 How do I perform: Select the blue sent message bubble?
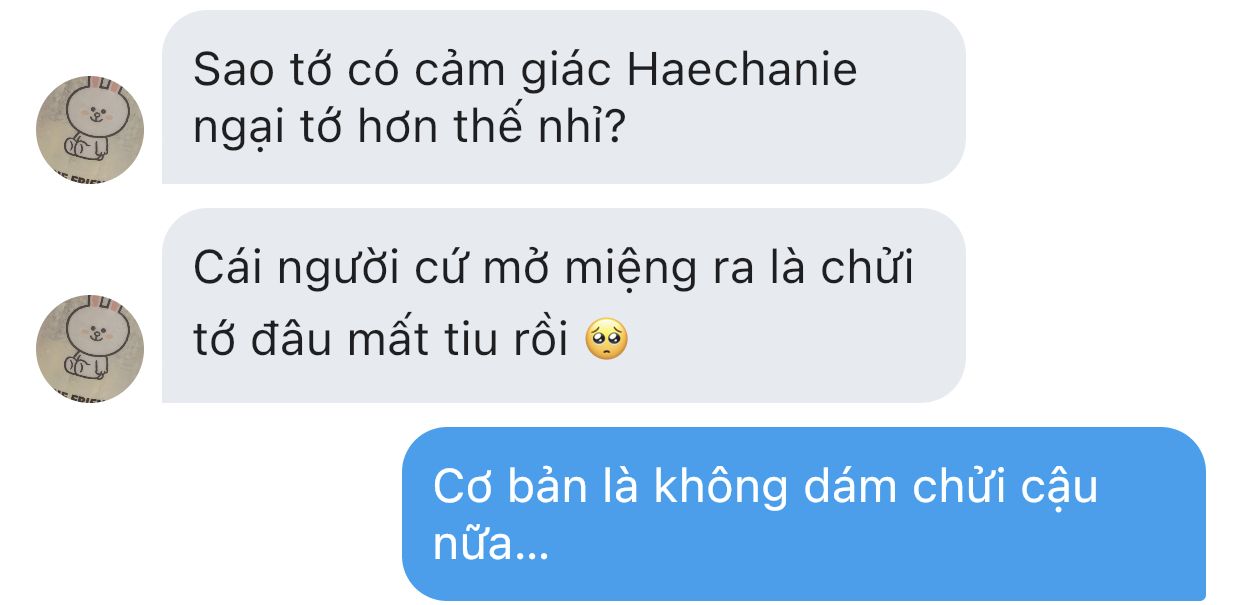[804, 514]
